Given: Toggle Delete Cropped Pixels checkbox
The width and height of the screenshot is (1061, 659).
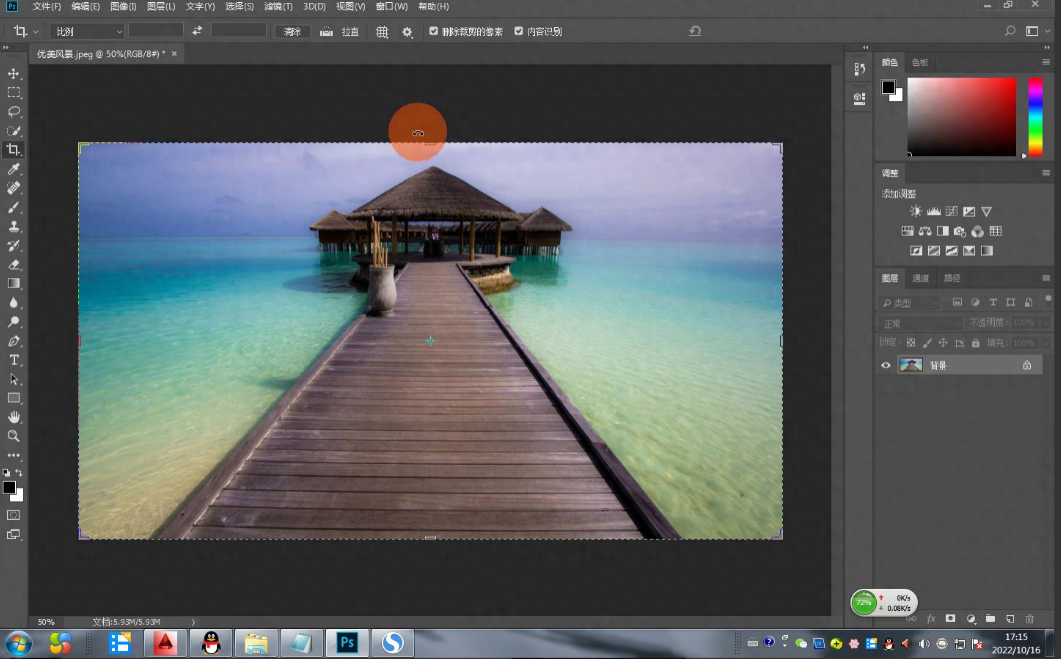Looking at the screenshot, I should (x=434, y=30).
